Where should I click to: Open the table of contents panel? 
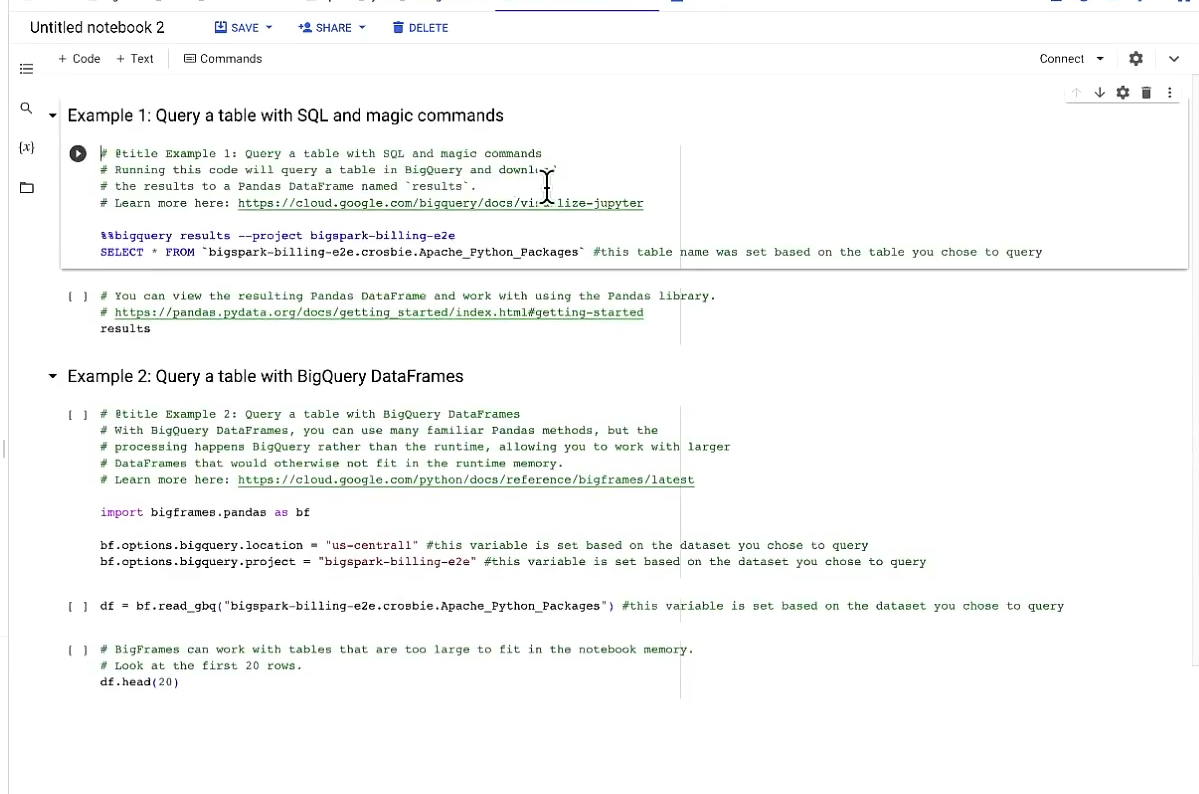[x=26, y=68]
